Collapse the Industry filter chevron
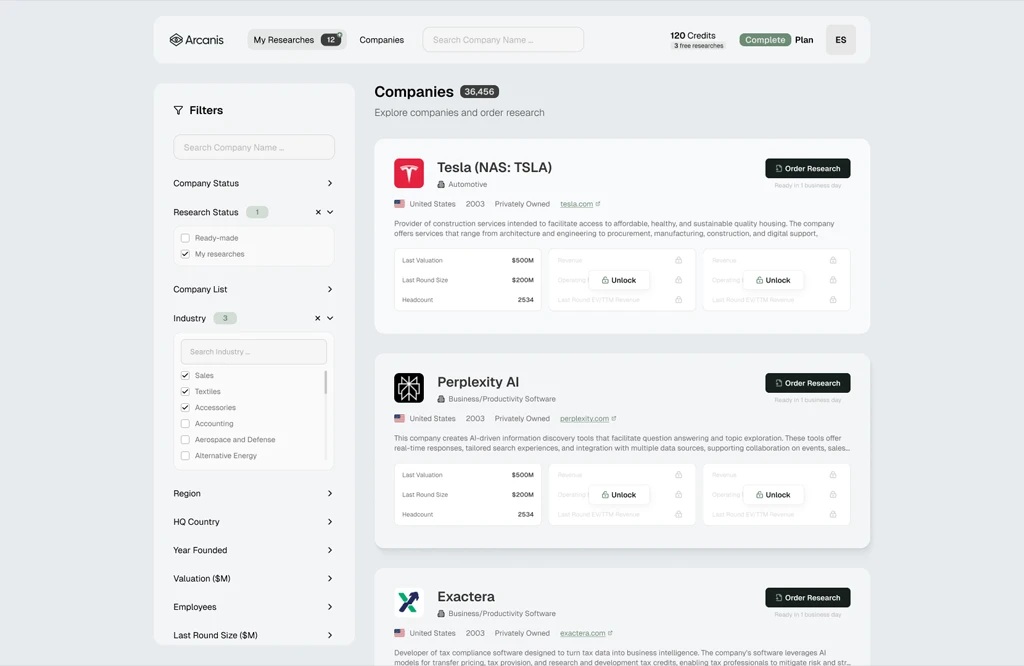The image size is (1024, 666). (330, 319)
